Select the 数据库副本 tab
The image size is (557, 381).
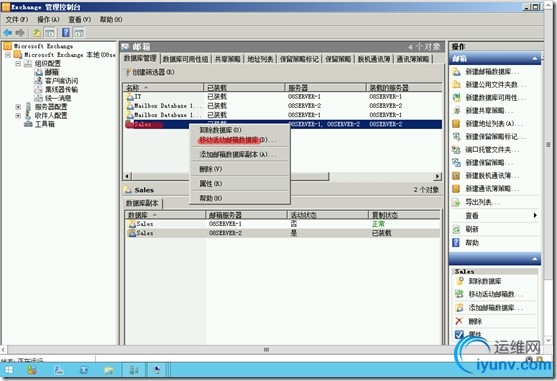(x=142, y=203)
